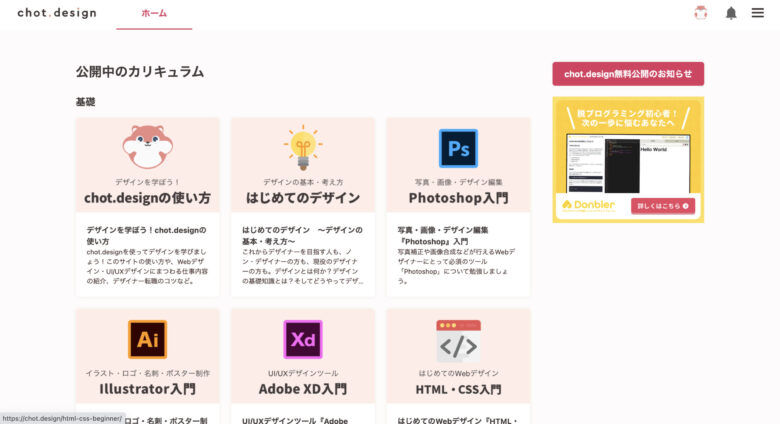The width and height of the screenshot is (780, 424).
Task: Click '写真・画像・デザイン編集' subtitle above Photoshop入門
Action: tap(458, 182)
